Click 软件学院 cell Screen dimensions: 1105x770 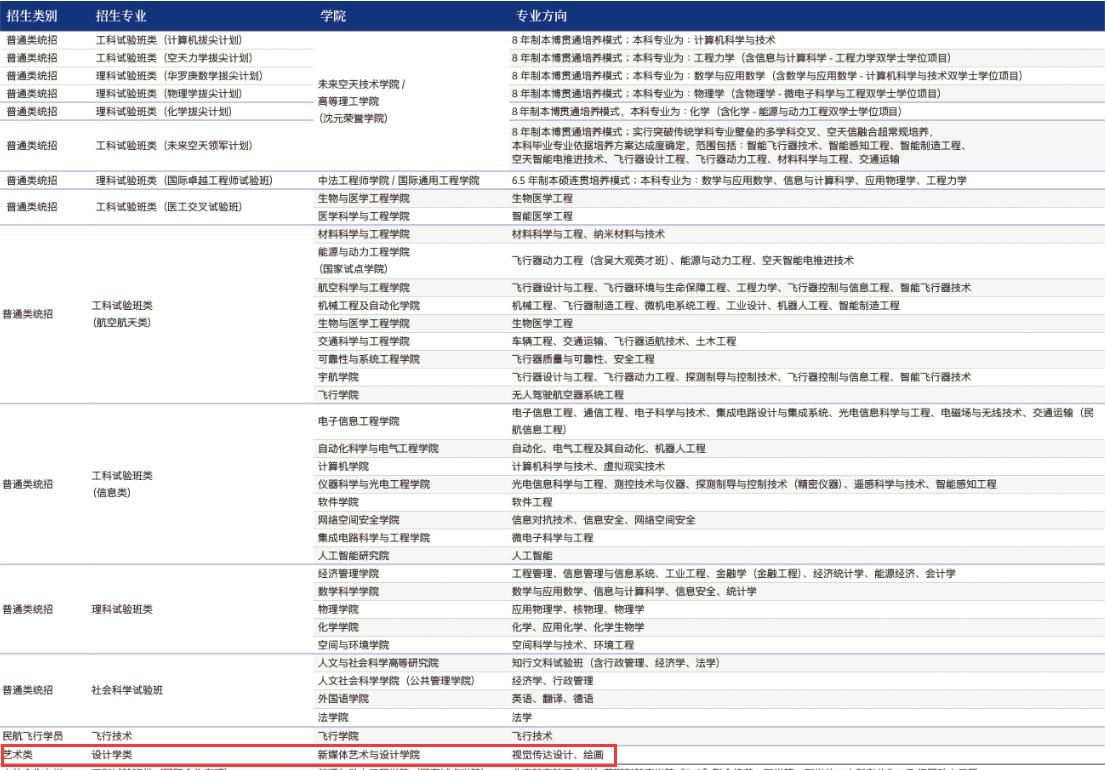[338, 502]
